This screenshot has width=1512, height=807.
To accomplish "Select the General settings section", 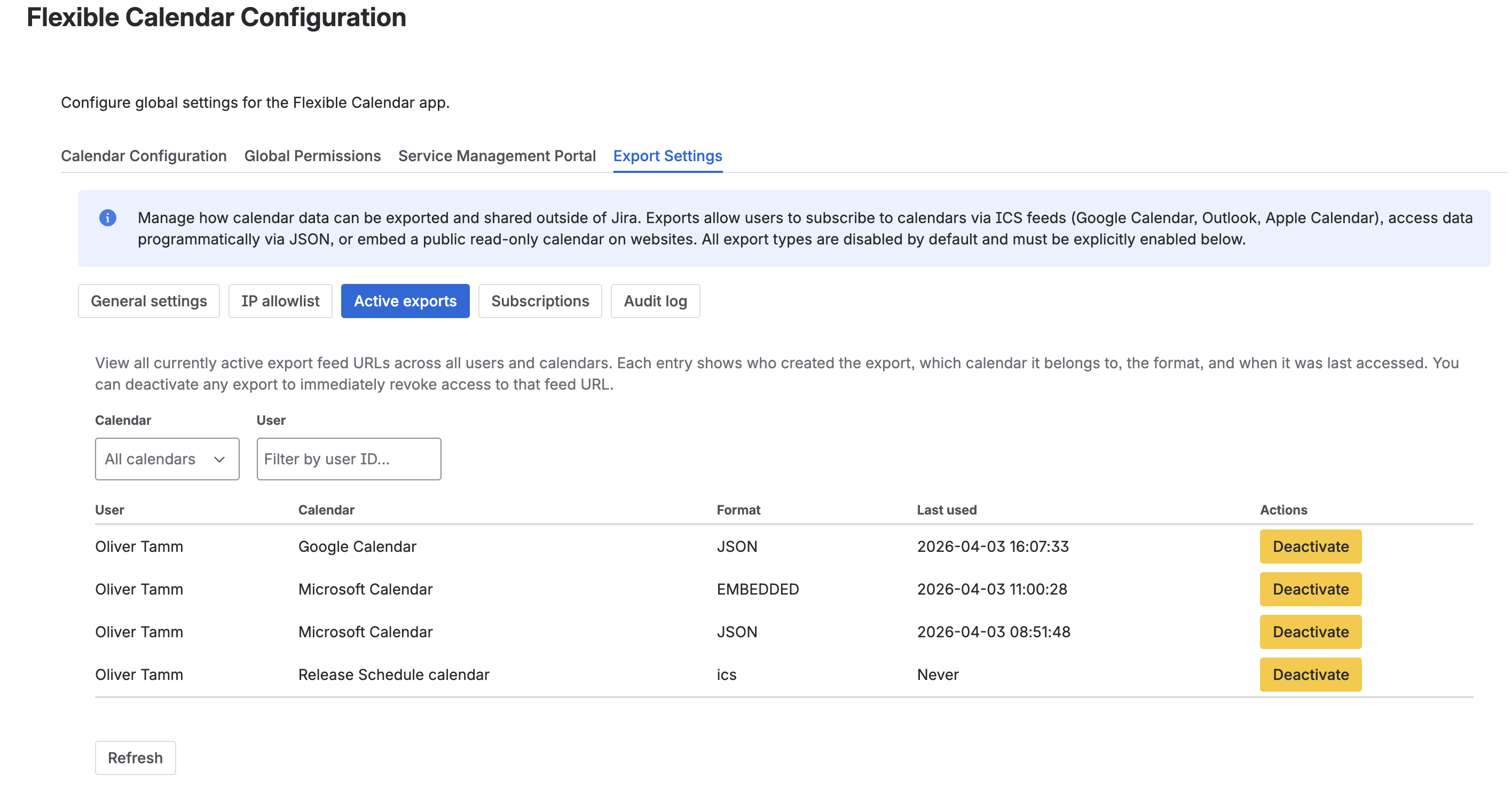I will click(148, 301).
